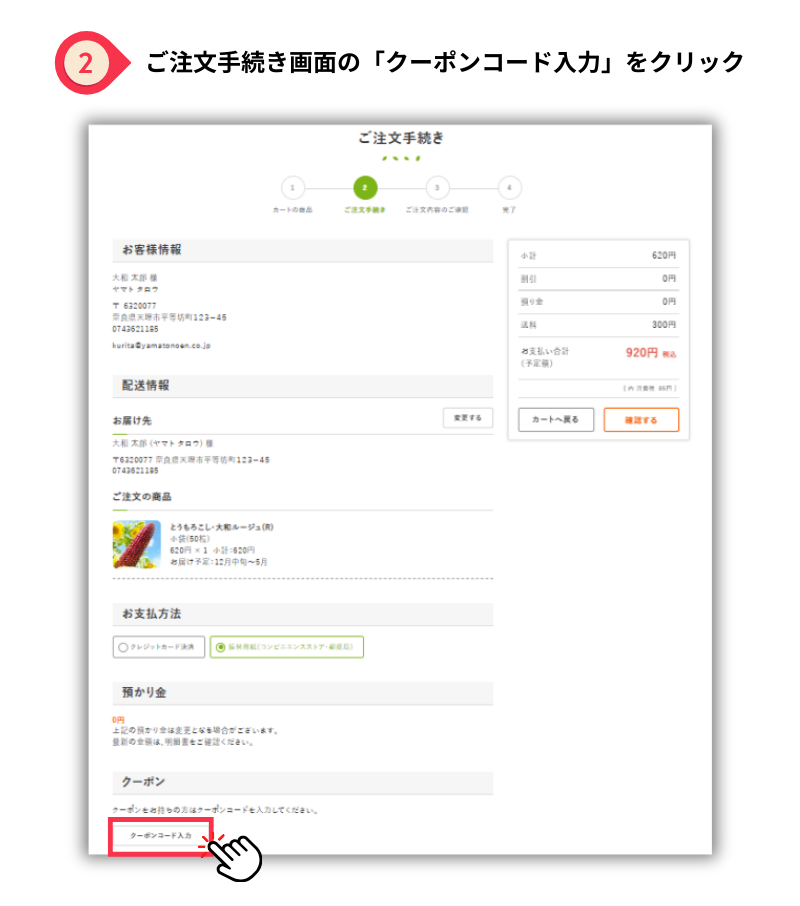Select クレジットカード決済 payment option
Viewport: 800px width, 906px height.
coord(160,647)
